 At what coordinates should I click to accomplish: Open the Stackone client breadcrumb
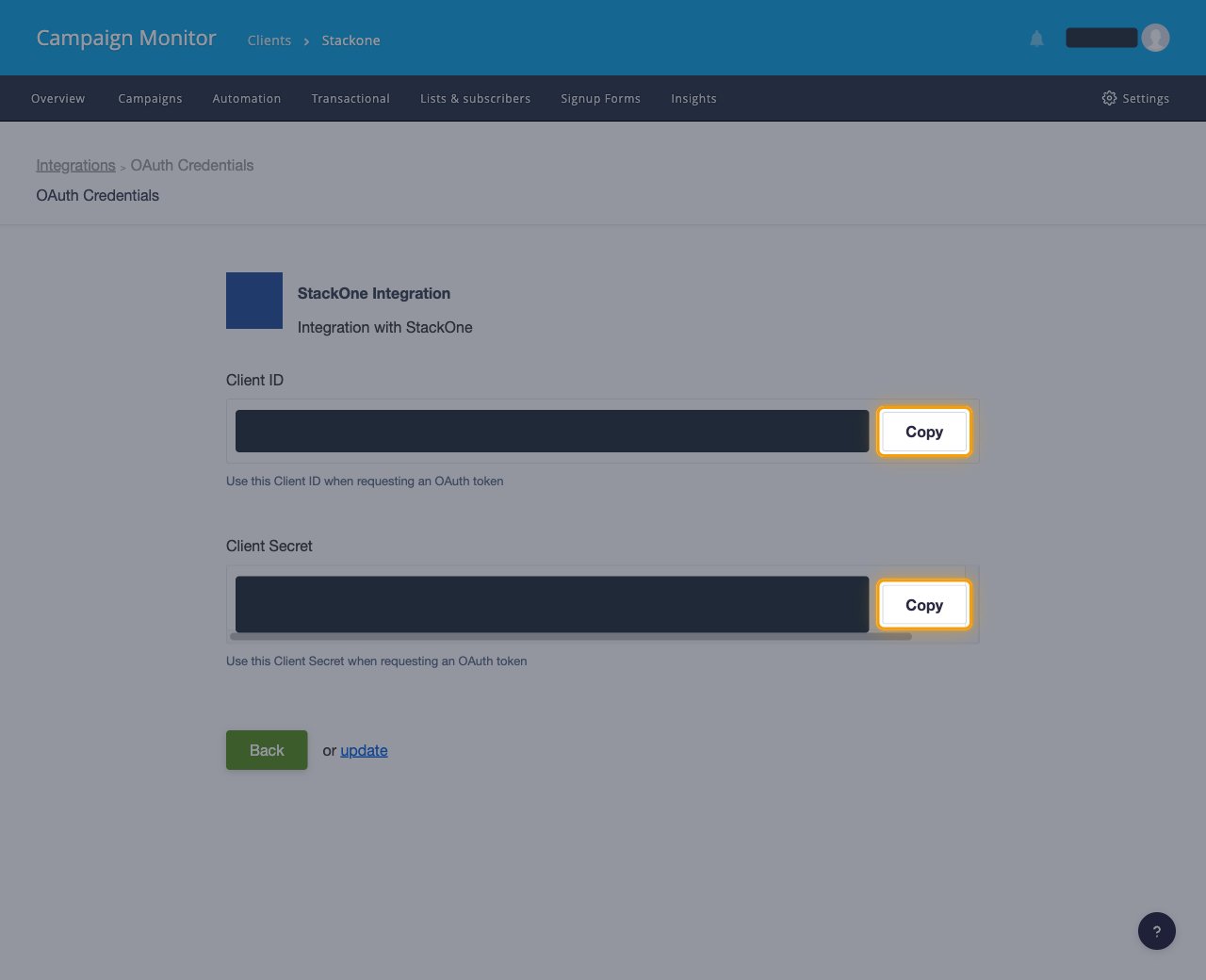coord(350,41)
